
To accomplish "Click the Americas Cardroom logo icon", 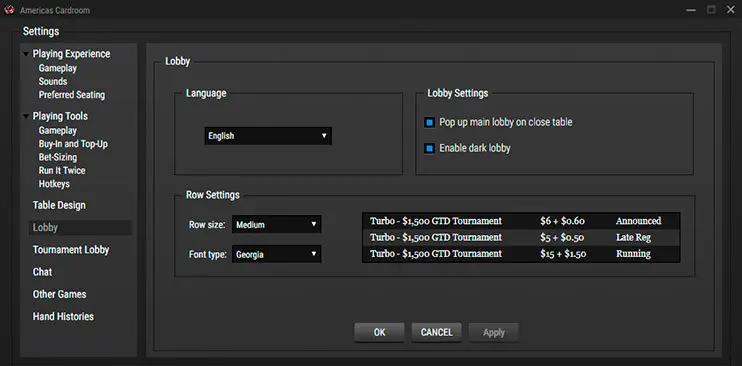I will tap(9, 10).
